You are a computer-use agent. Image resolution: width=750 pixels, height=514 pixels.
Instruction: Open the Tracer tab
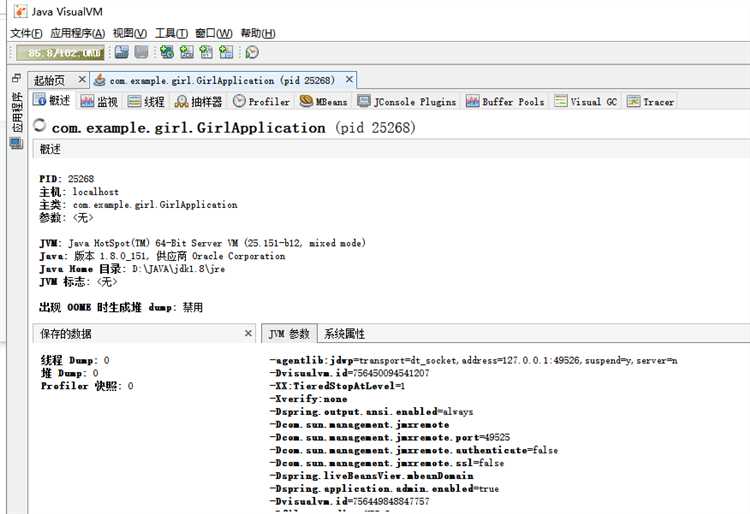pyautogui.click(x=651, y=101)
